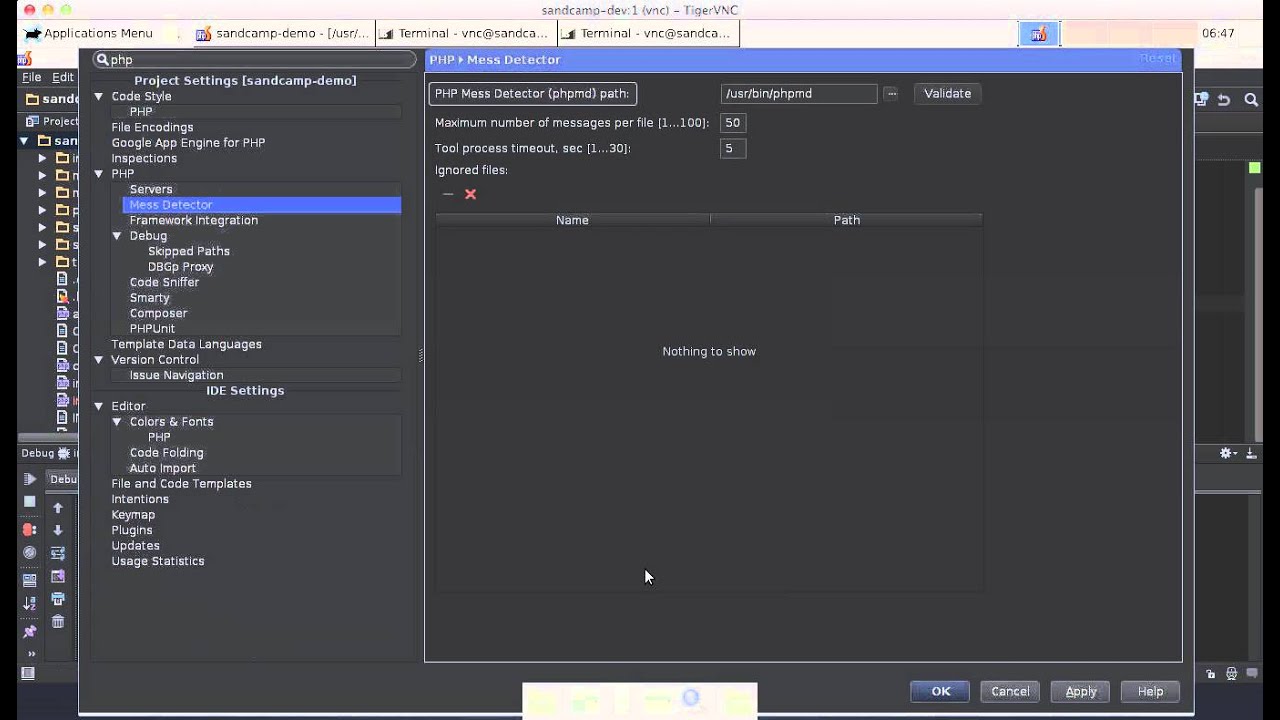This screenshot has height=720, width=1280.
Task: Select Plugins in IDE Settings
Action: pos(132,530)
